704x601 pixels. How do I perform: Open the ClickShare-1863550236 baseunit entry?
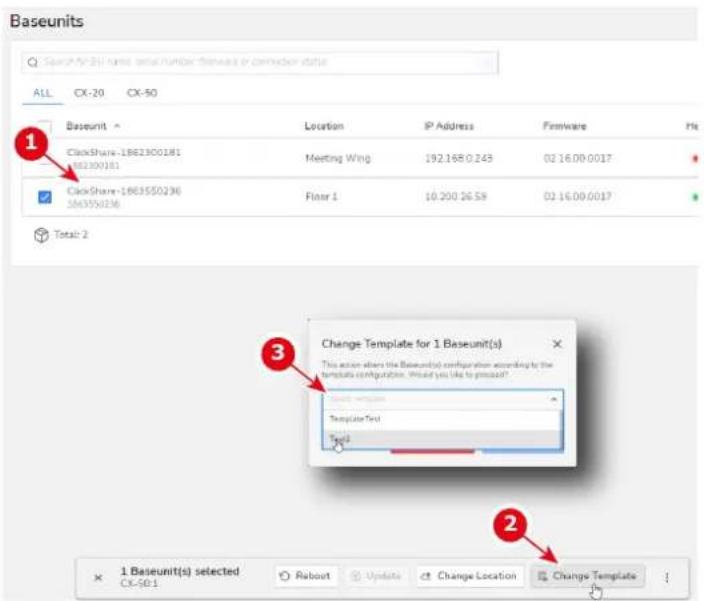123,191
